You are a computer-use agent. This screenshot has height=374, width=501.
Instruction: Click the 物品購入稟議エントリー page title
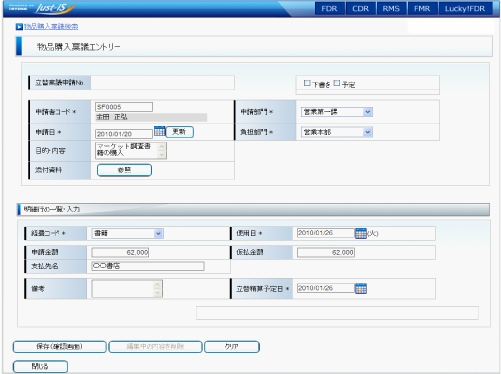coord(78,47)
